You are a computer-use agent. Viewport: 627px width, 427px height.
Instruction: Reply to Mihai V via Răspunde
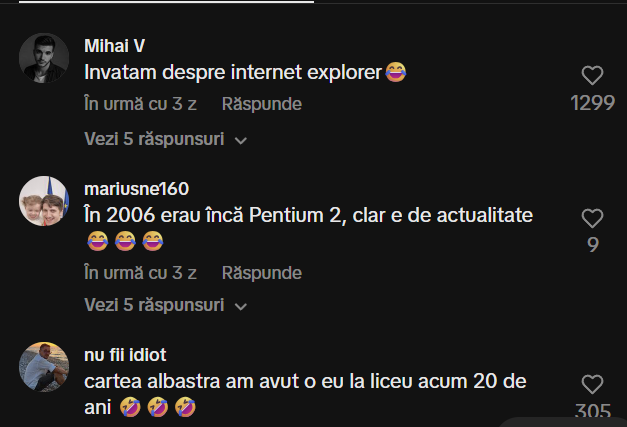pyautogui.click(x=262, y=104)
